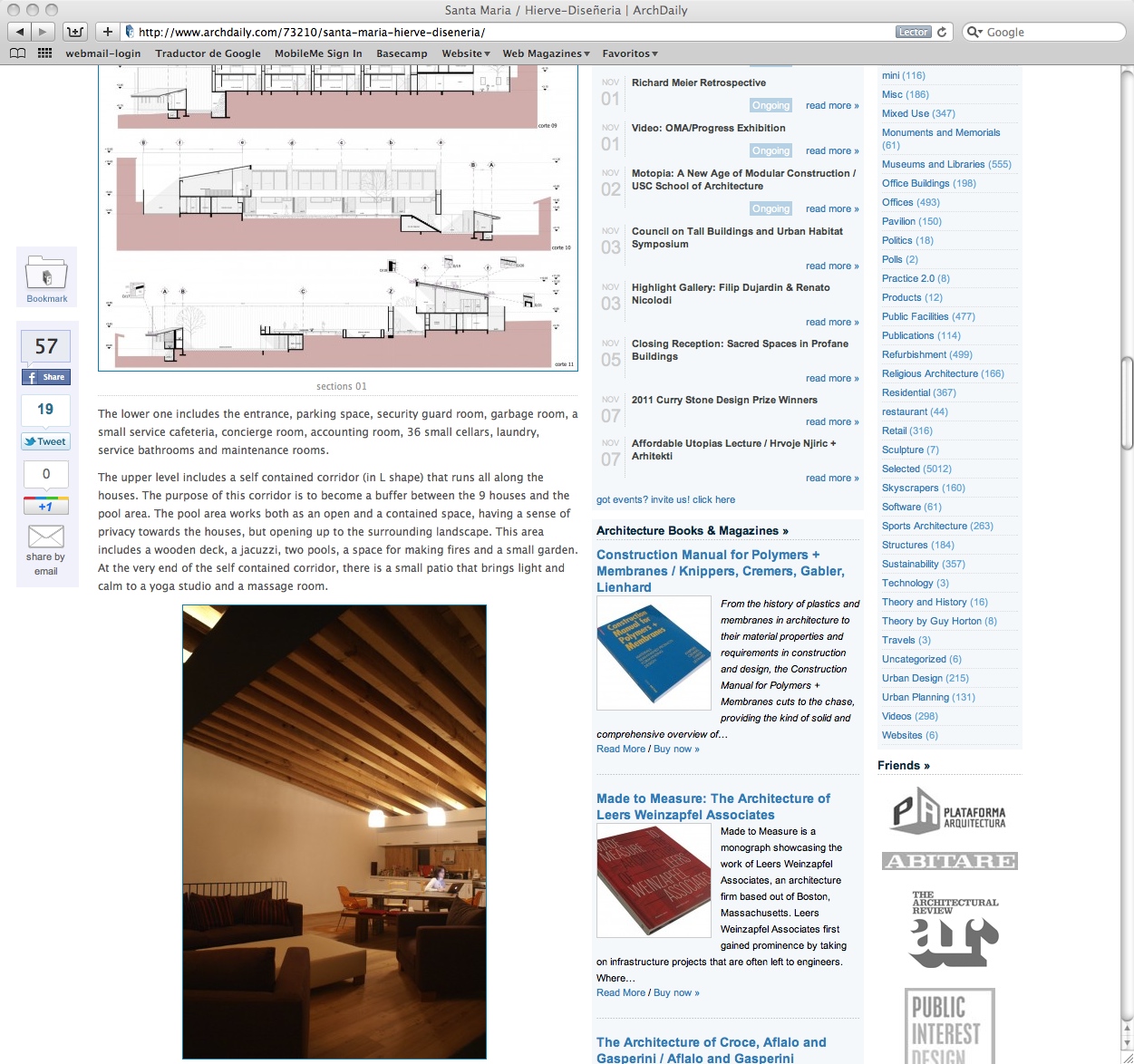Open the Pavilion (150) category
The height and width of the screenshot is (1064, 1134).
912,221
